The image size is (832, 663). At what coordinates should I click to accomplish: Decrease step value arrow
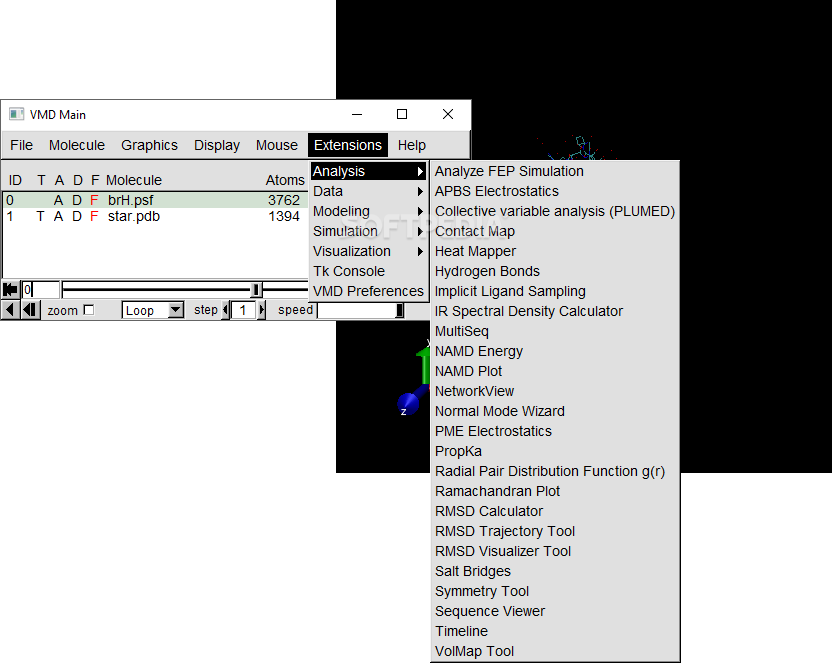point(226,310)
